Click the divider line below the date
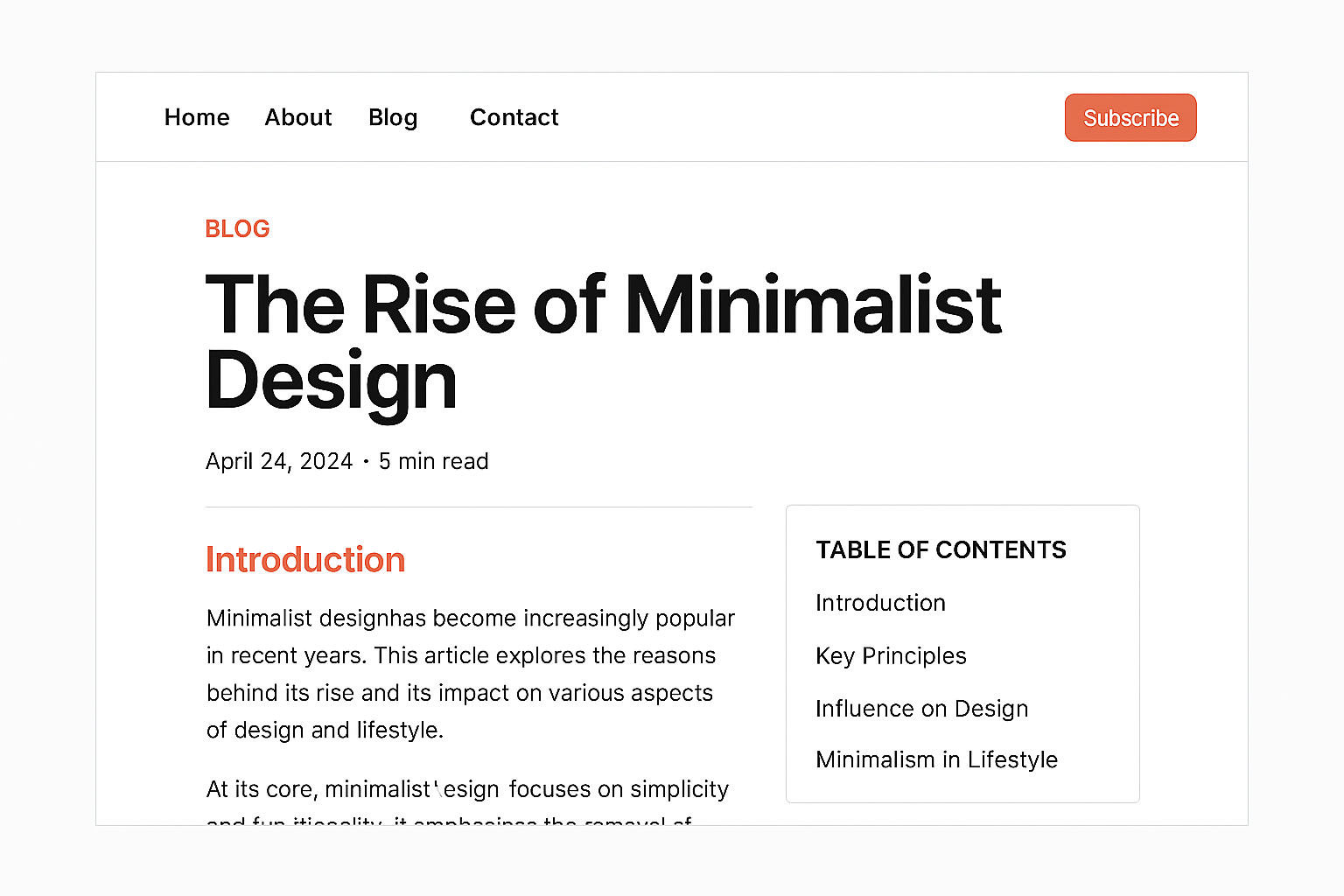1344x896 pixels. pos(479,507)
